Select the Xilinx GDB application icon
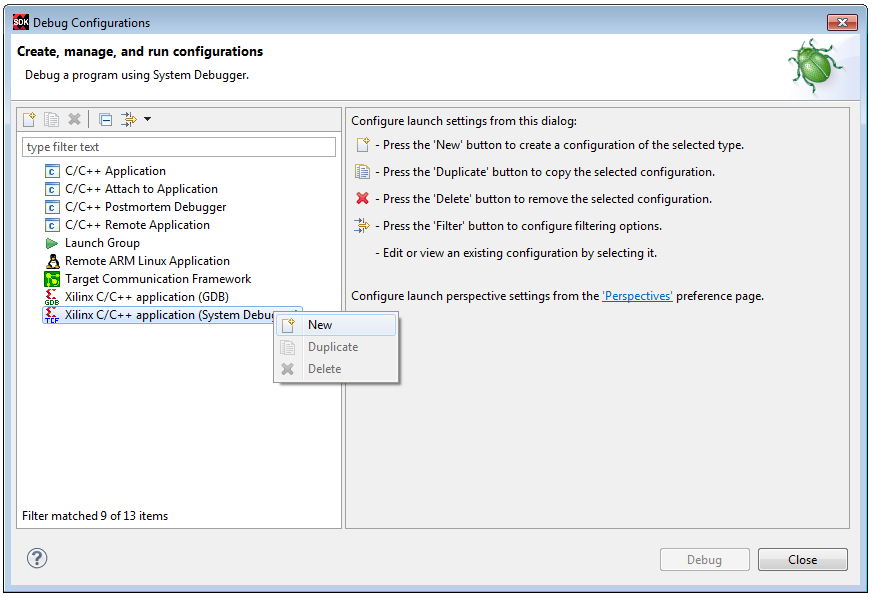Image resolution: width=872 pixels, height=597 pixels. 52,297
